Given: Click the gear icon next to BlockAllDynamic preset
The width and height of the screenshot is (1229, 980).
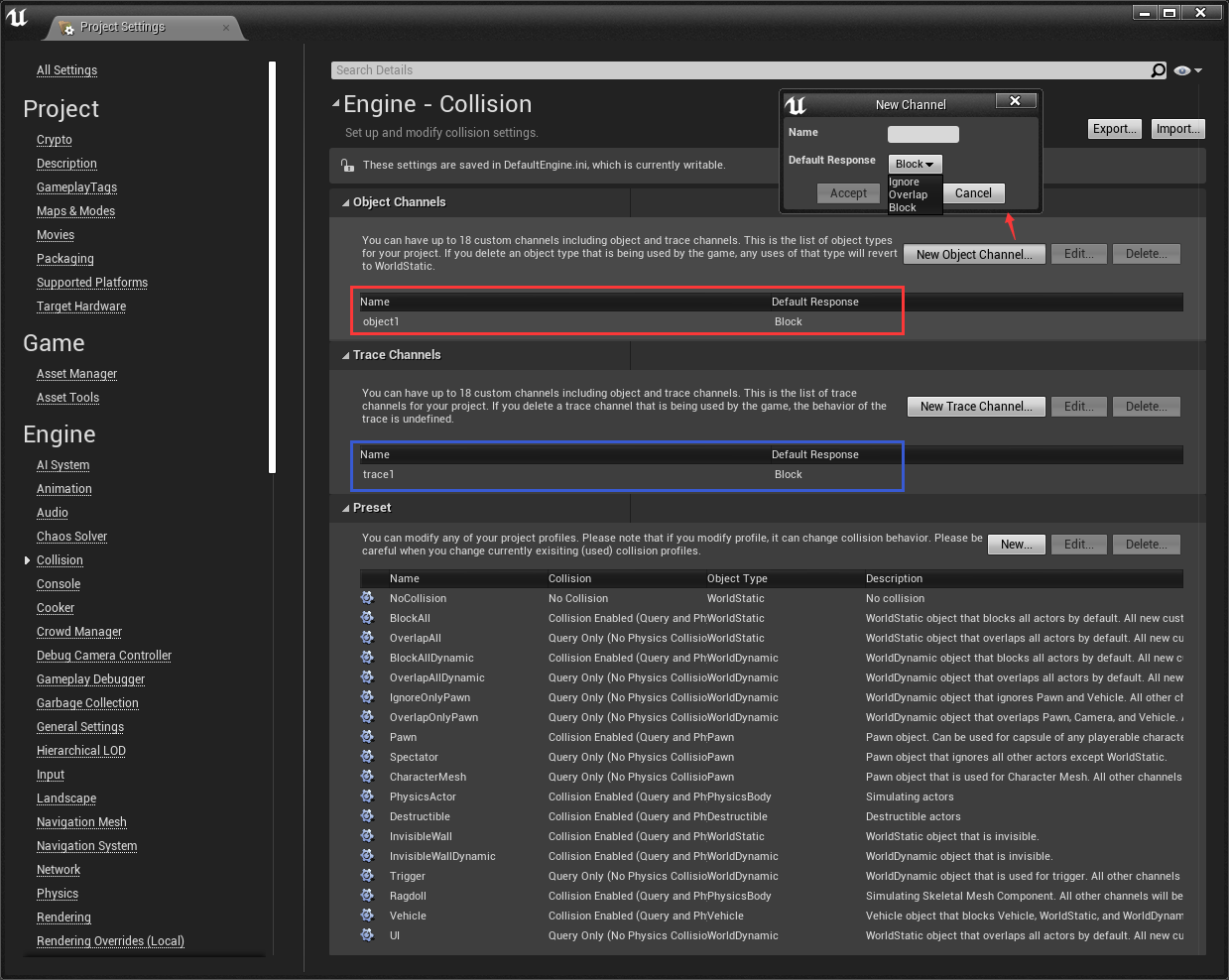Looking at the screenshot, I should [x=367, y=658].
